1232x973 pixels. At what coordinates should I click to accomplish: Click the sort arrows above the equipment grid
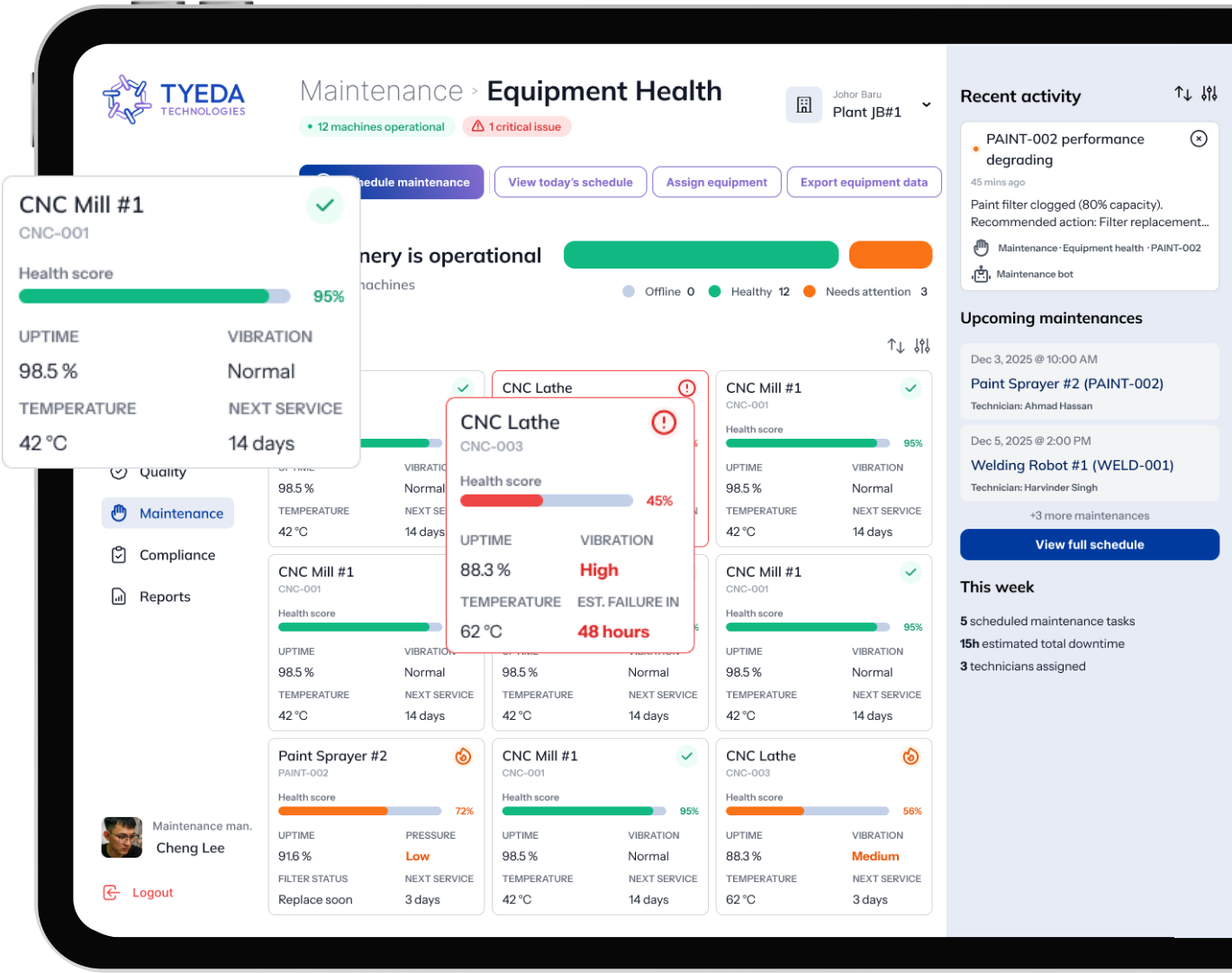point(895,346)
